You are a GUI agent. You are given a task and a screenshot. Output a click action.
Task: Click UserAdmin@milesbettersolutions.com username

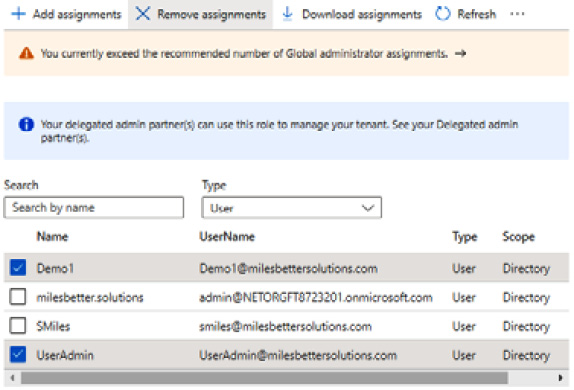(x=298, y=355)
